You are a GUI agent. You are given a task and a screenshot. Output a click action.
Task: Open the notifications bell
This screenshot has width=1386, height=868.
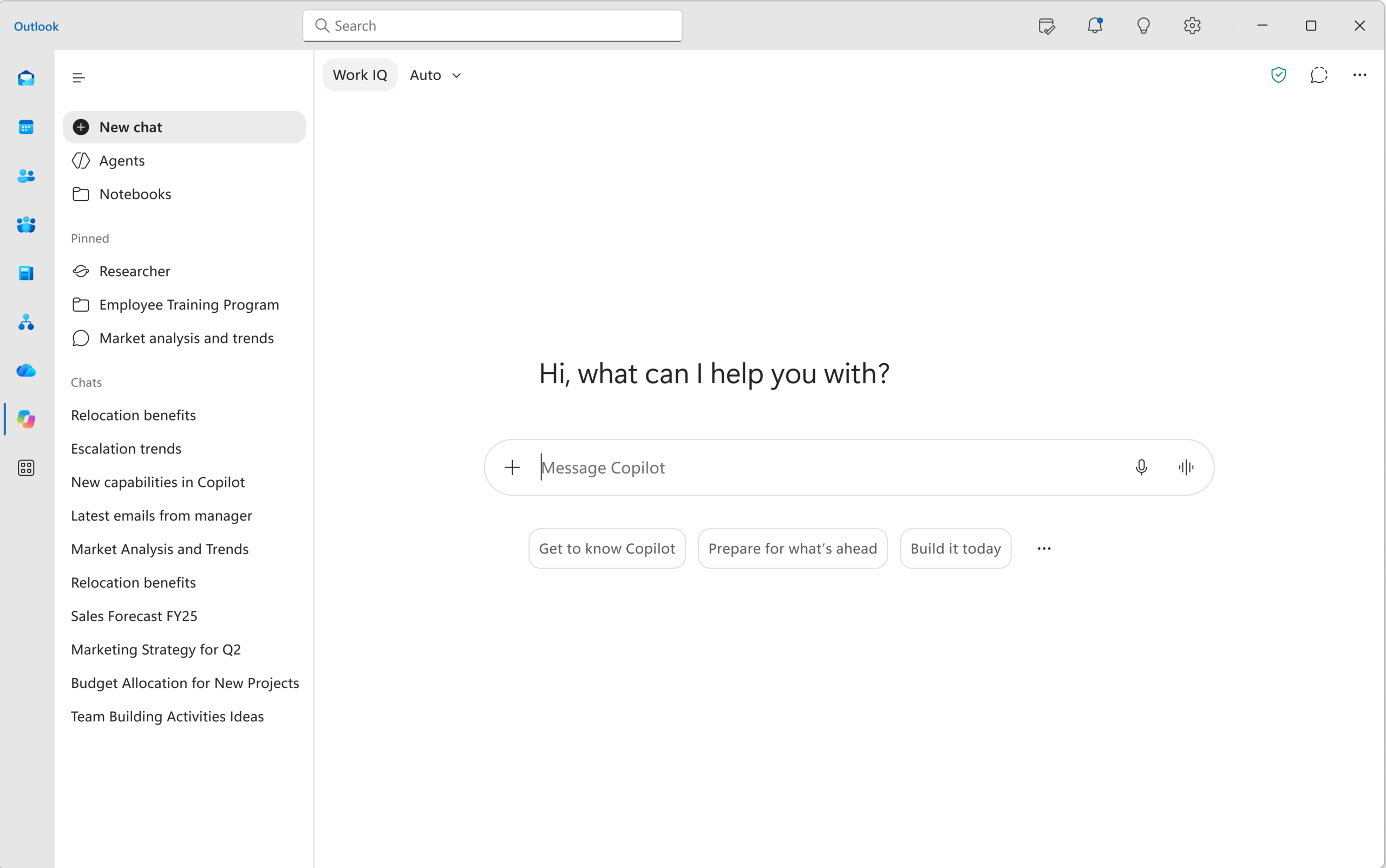click(1095, 26)
